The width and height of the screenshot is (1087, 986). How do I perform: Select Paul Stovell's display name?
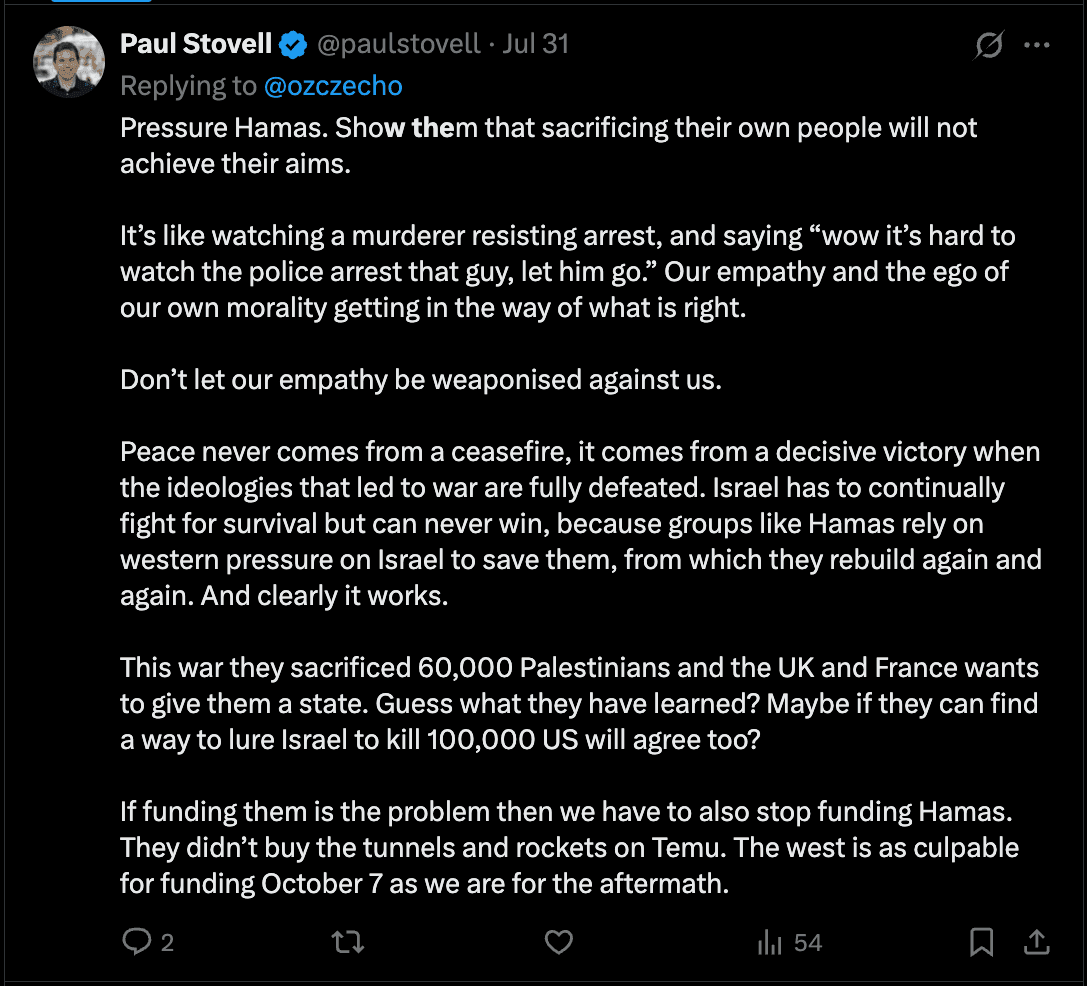pos(196,43)
